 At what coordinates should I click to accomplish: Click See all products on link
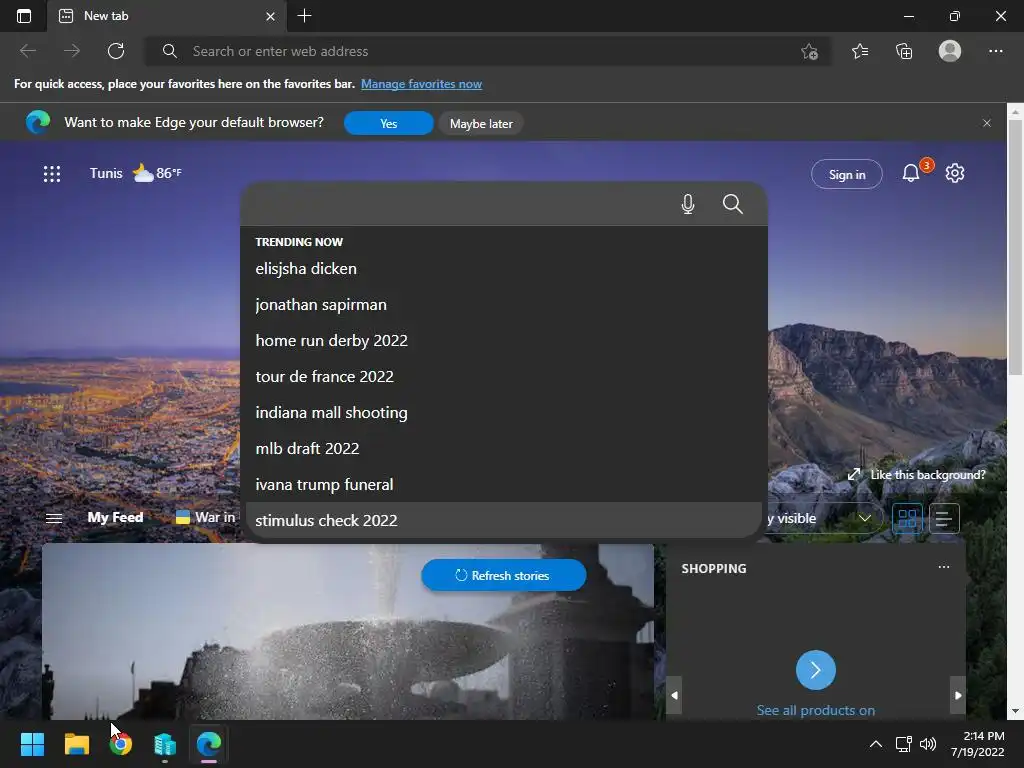coord(816,710)
